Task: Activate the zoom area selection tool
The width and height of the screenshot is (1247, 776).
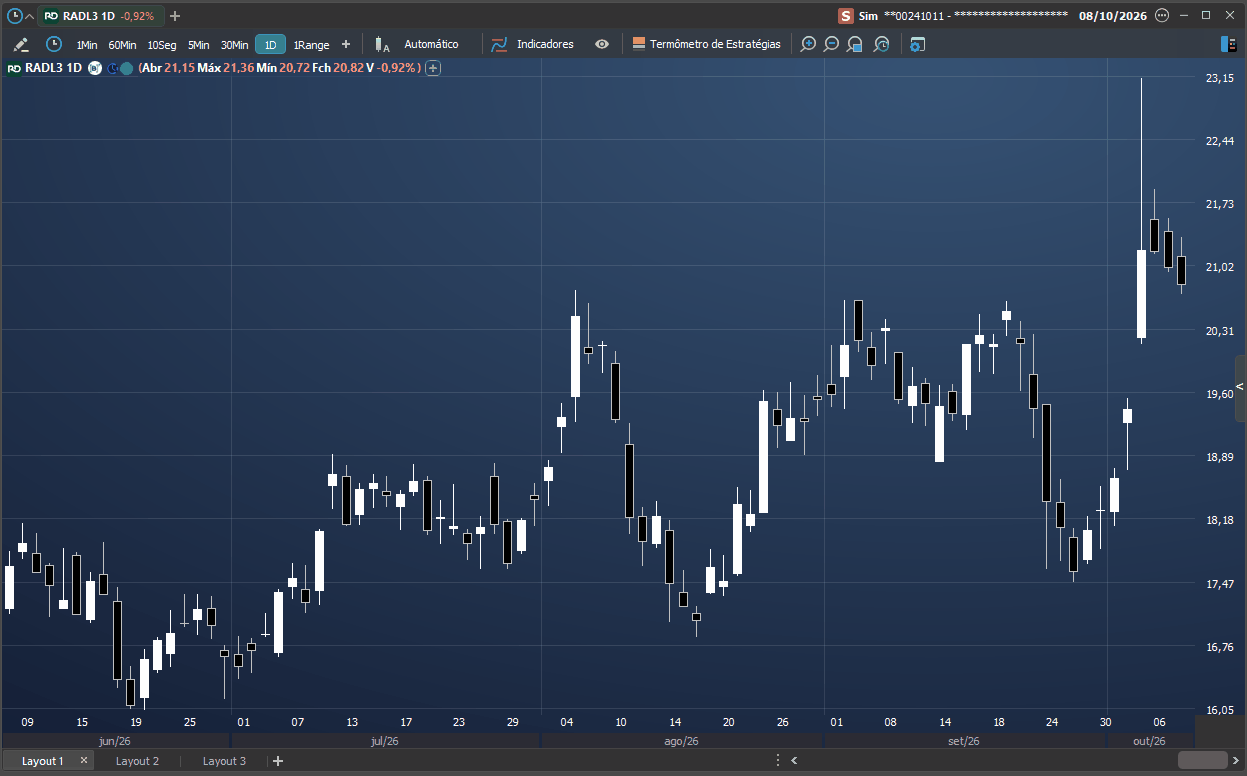Action: 855,44
